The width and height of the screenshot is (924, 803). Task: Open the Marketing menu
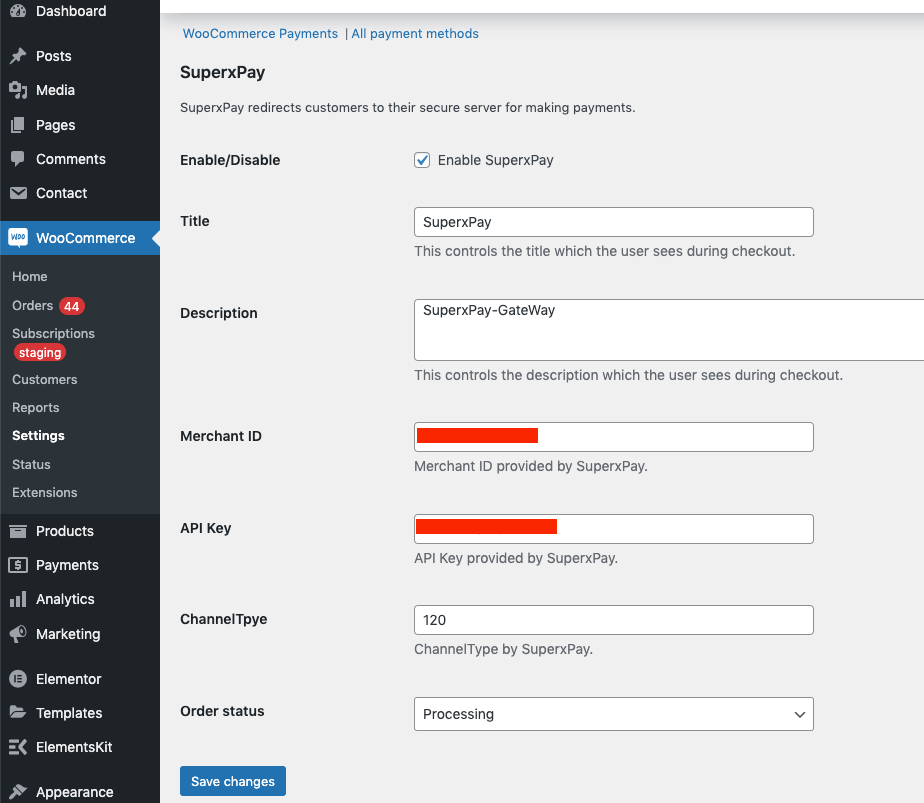(x=68, y=634)
